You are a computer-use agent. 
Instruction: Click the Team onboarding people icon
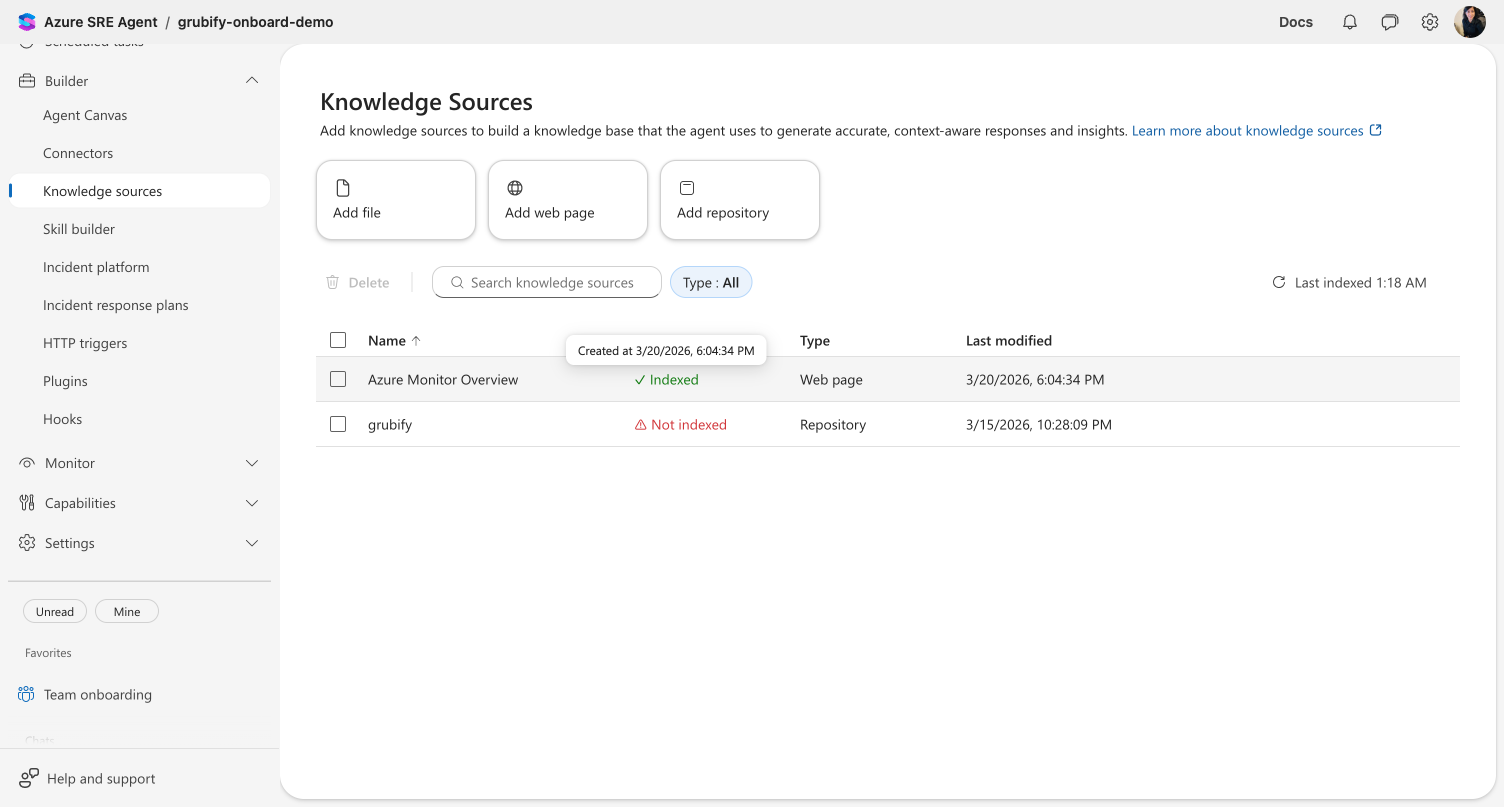click(x=27, y=695)
